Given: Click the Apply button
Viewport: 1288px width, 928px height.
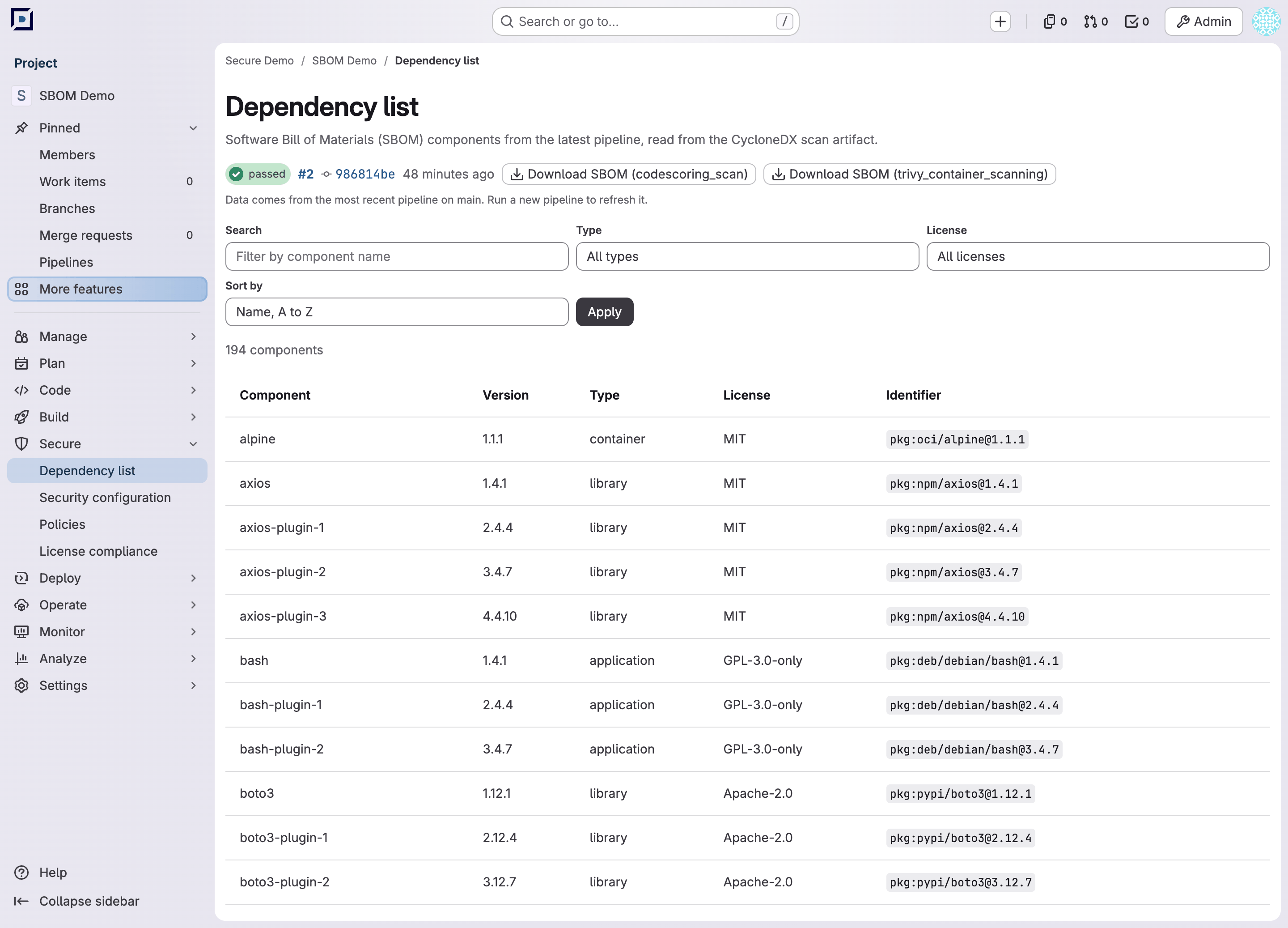Looking at the screenshot, I should click(604, 312).
